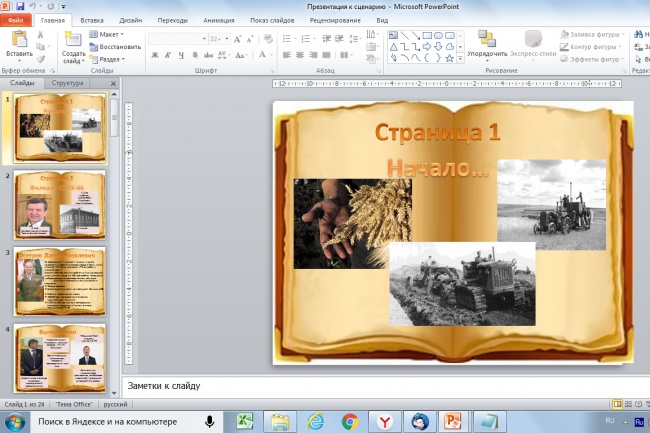Toggle bold (Ж) formatting
The image size is (650, 433).
tap(155, 55)
